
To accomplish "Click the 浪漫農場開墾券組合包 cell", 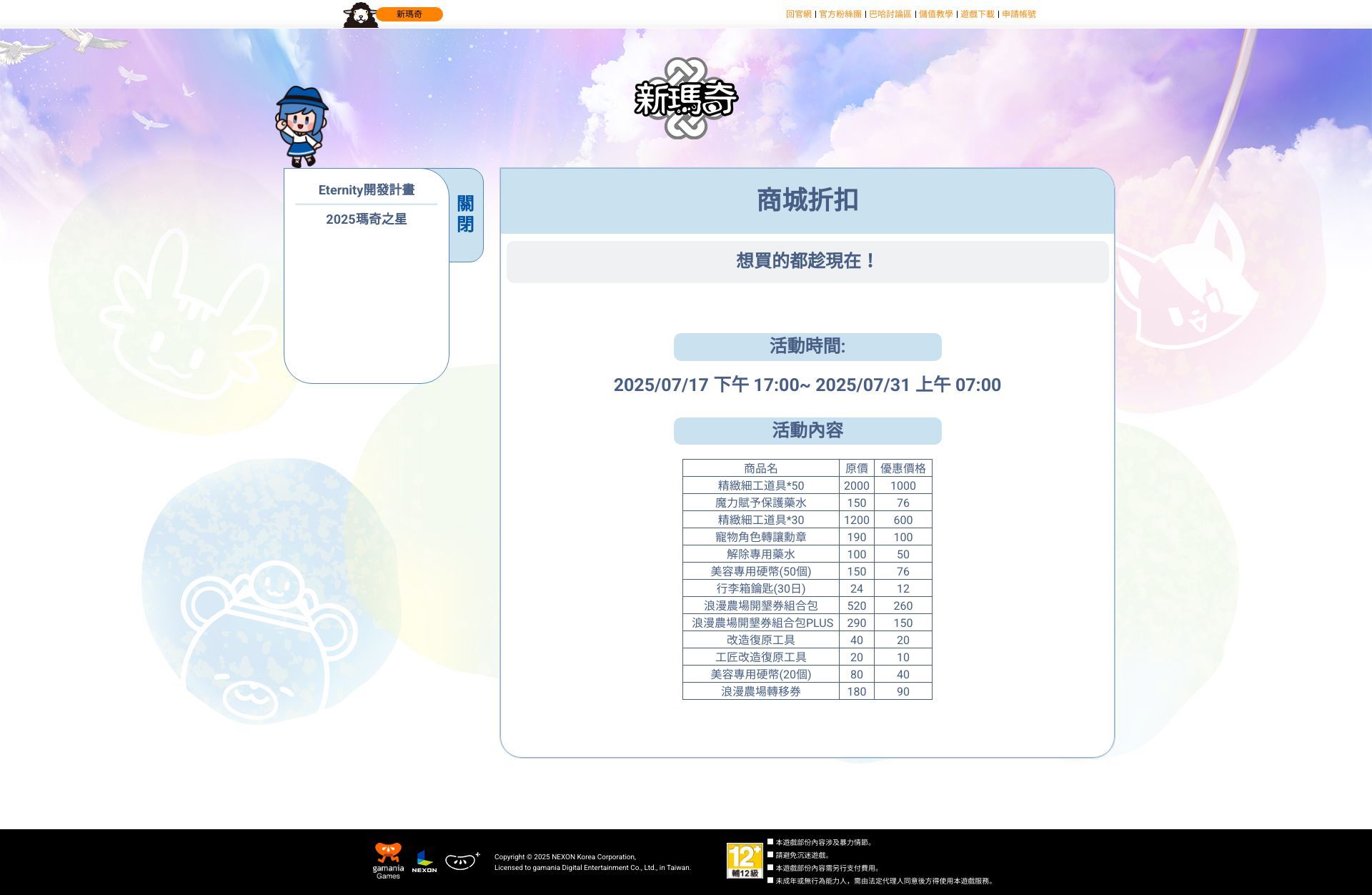I will [x=761, y=605].
